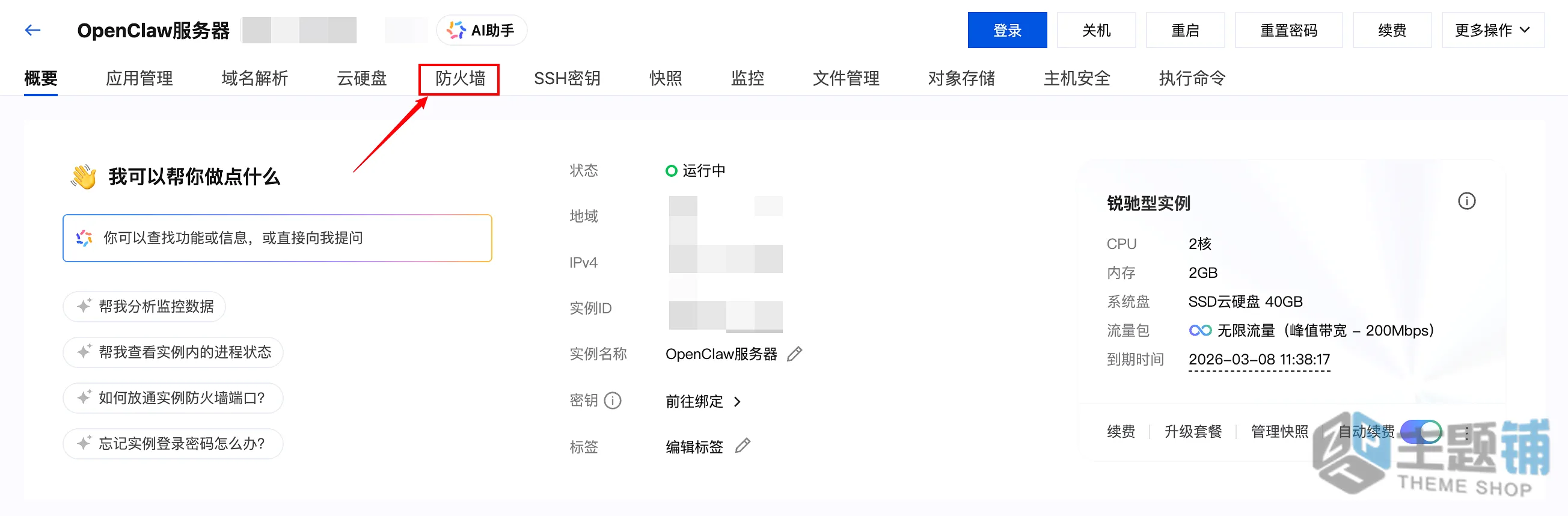Click the AI logo icon in input box

(84, 238)
